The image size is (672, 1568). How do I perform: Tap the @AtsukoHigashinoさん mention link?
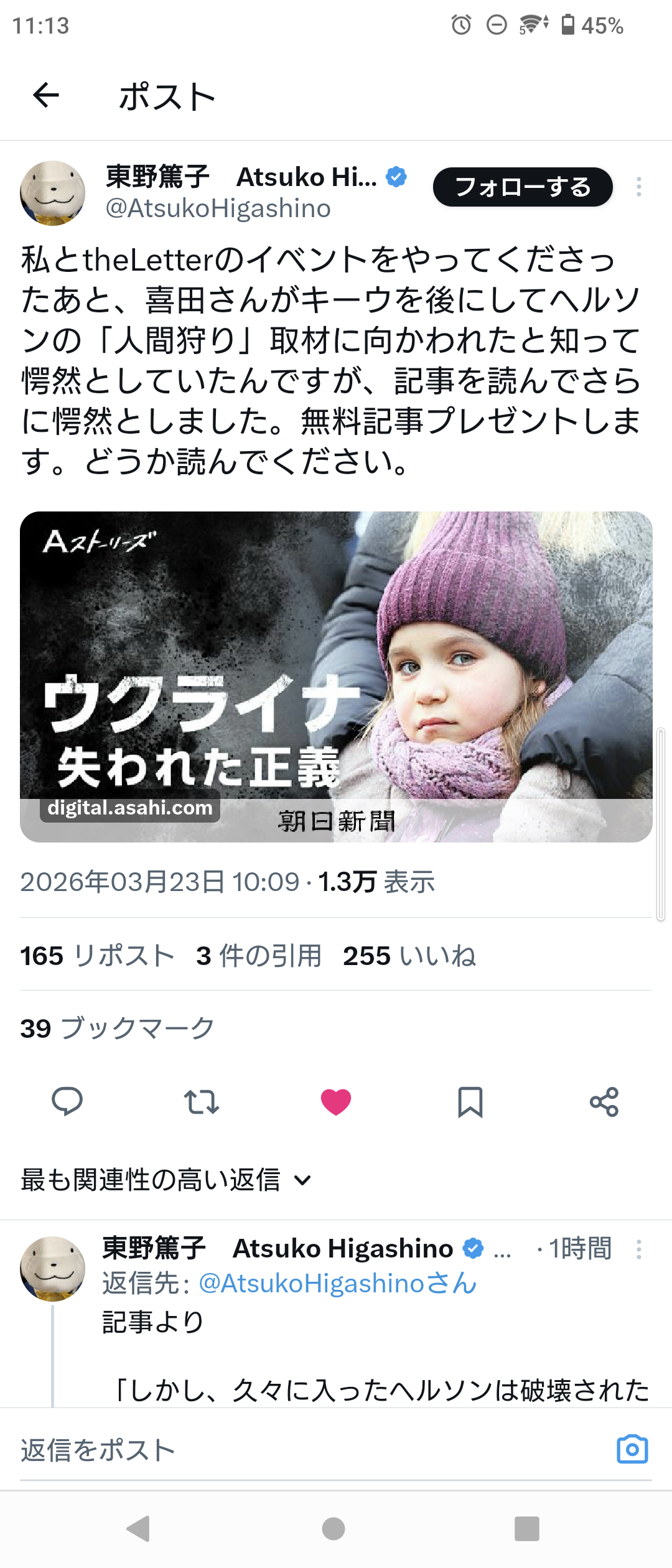pos(338,1284)
